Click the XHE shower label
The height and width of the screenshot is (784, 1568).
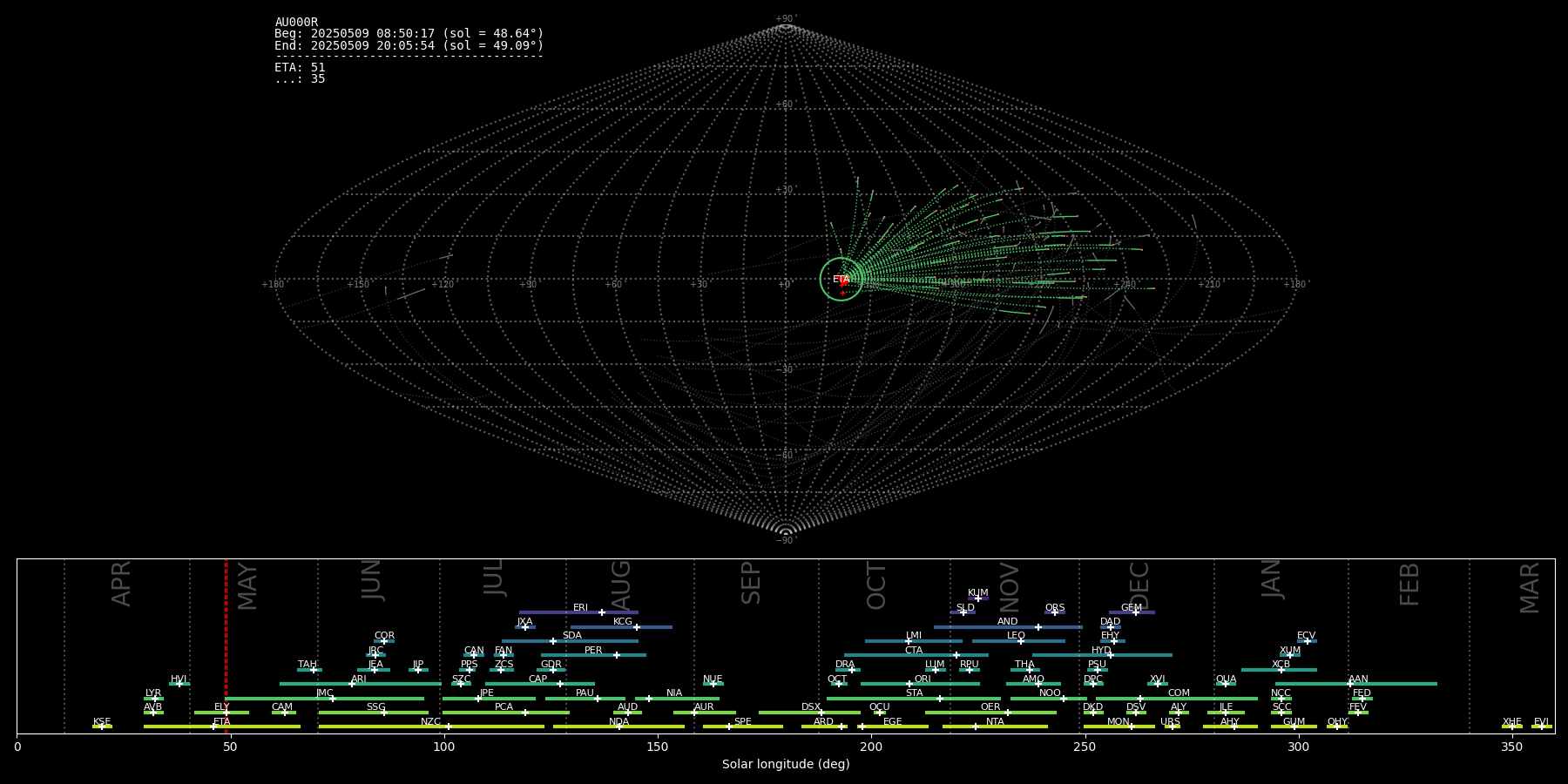pyautogui.click(x=1512, y=721)
